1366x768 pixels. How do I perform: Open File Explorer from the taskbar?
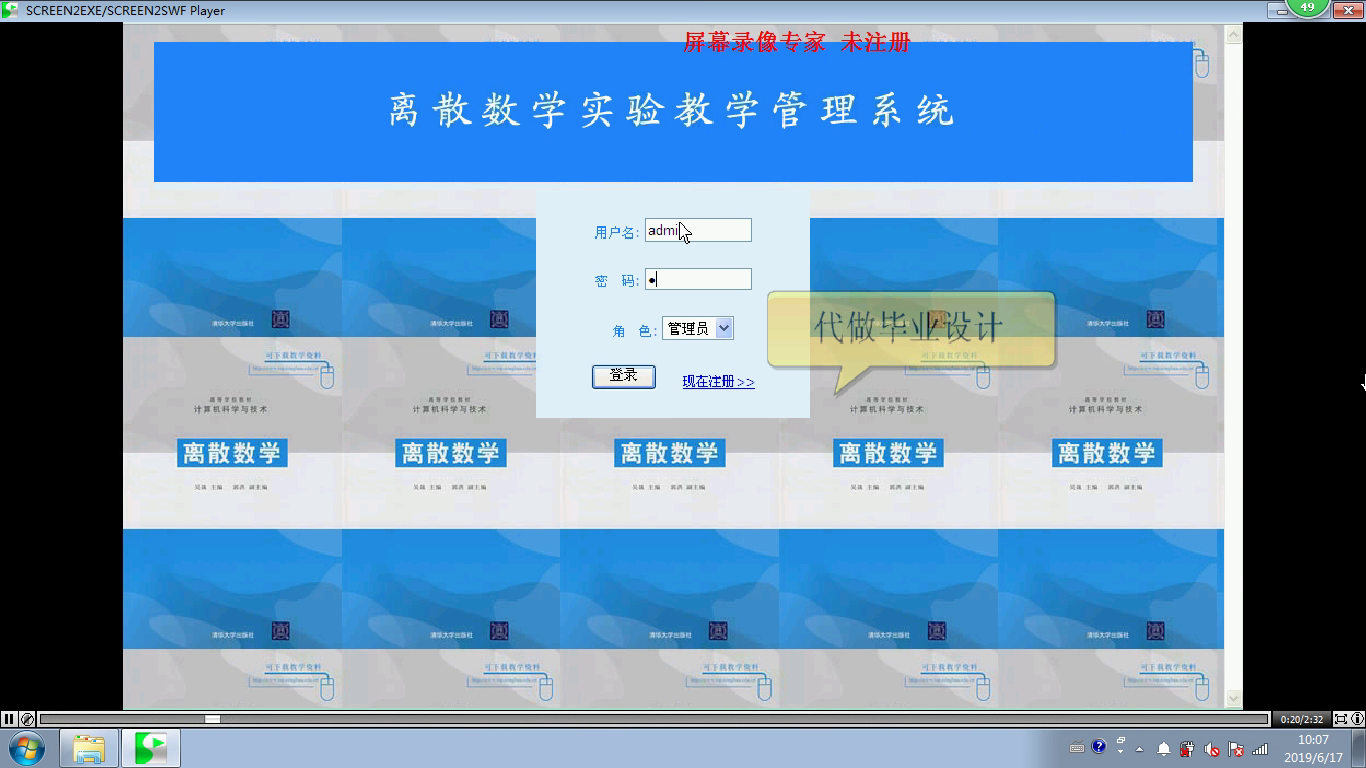click(89, 748)
